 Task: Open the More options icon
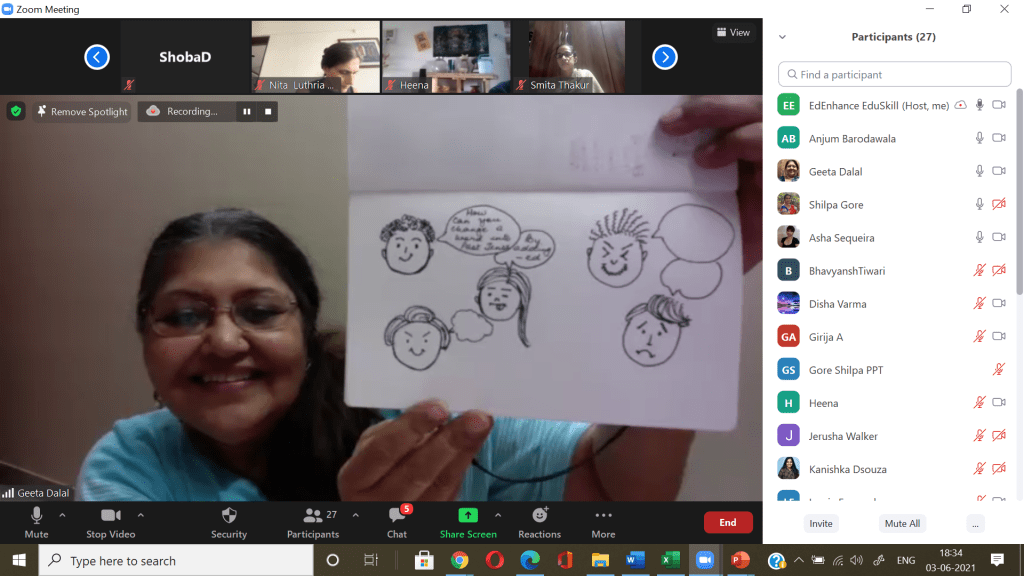(603, 516)
